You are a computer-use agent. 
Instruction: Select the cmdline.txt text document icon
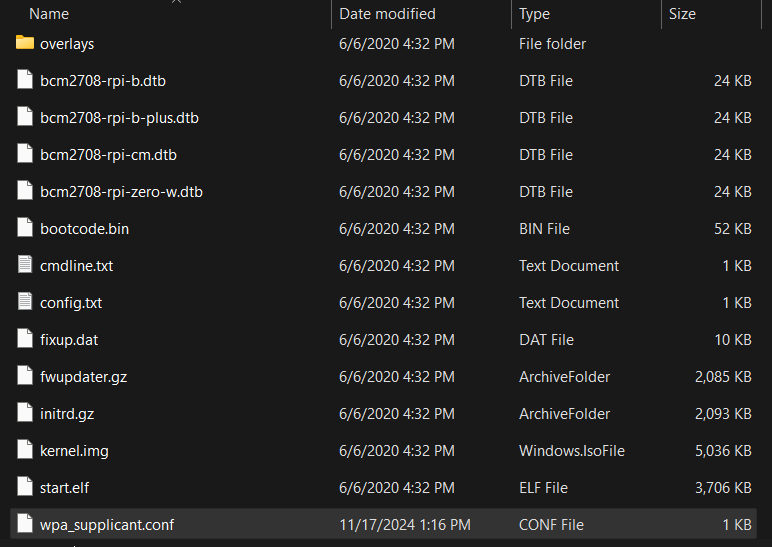pos(25,265)
